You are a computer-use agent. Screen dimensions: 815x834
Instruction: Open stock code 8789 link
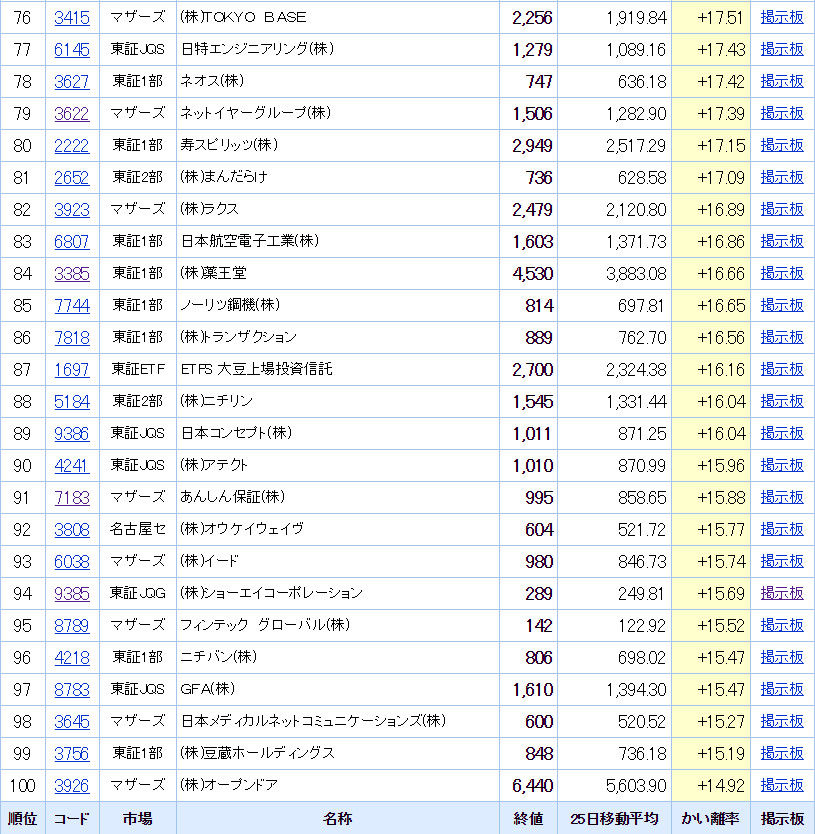click(72, 626)
